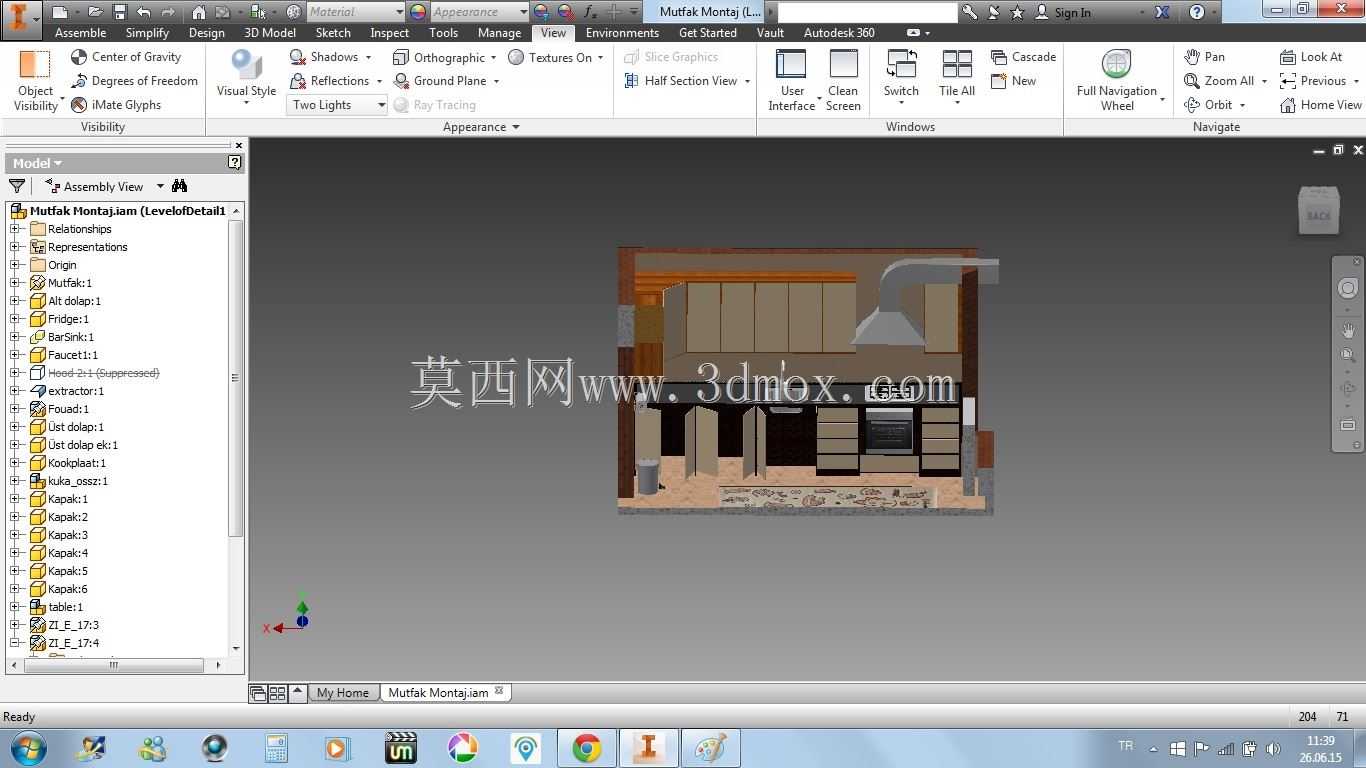Click the taskbar volume icon
Viewport: 1366px width, 768px height.
pyautogui.click(x=1273, y=748)
